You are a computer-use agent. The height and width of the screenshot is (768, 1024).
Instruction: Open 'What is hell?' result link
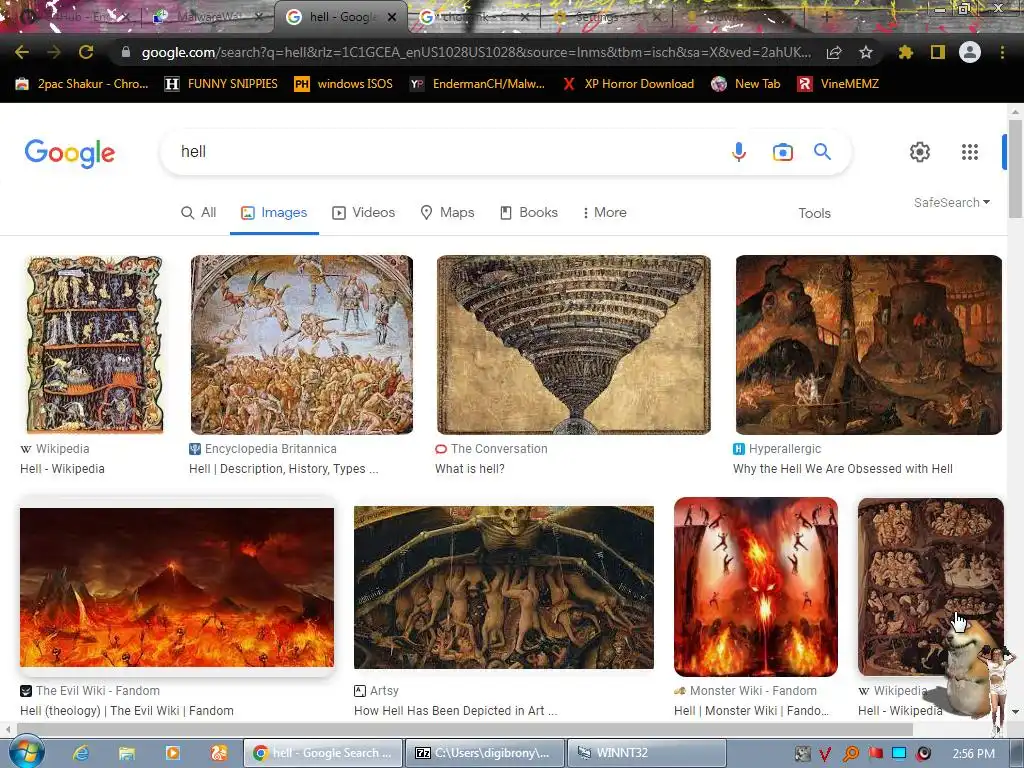[470, 469]
